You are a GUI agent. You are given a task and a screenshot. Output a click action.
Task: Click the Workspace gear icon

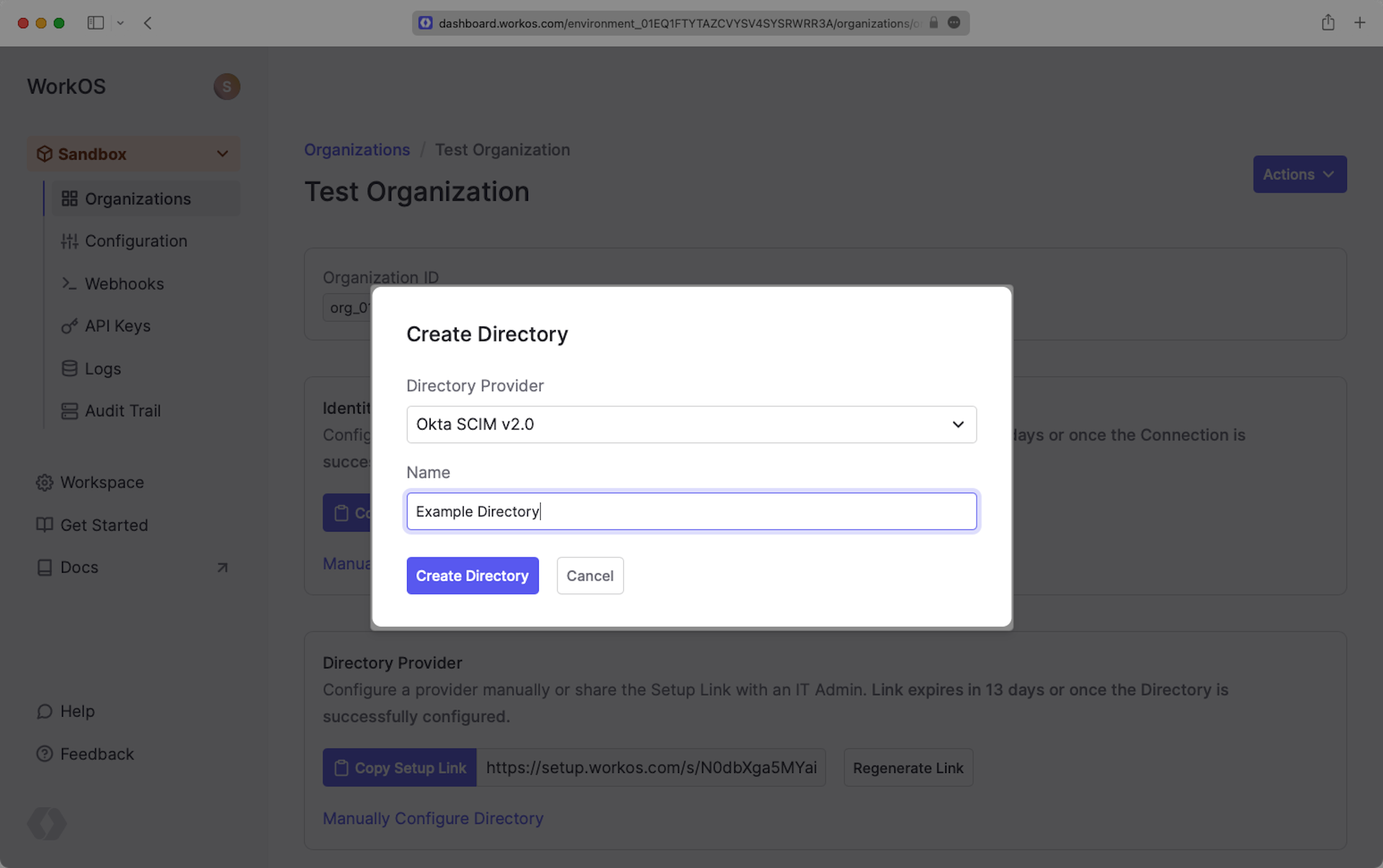click(45, 483)
